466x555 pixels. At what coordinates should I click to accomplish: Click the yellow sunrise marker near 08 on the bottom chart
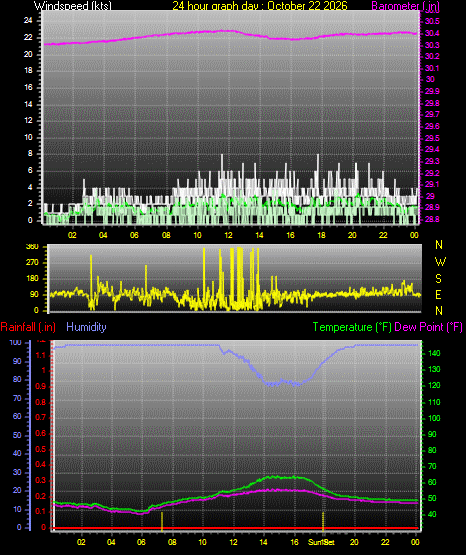point(162,521)
